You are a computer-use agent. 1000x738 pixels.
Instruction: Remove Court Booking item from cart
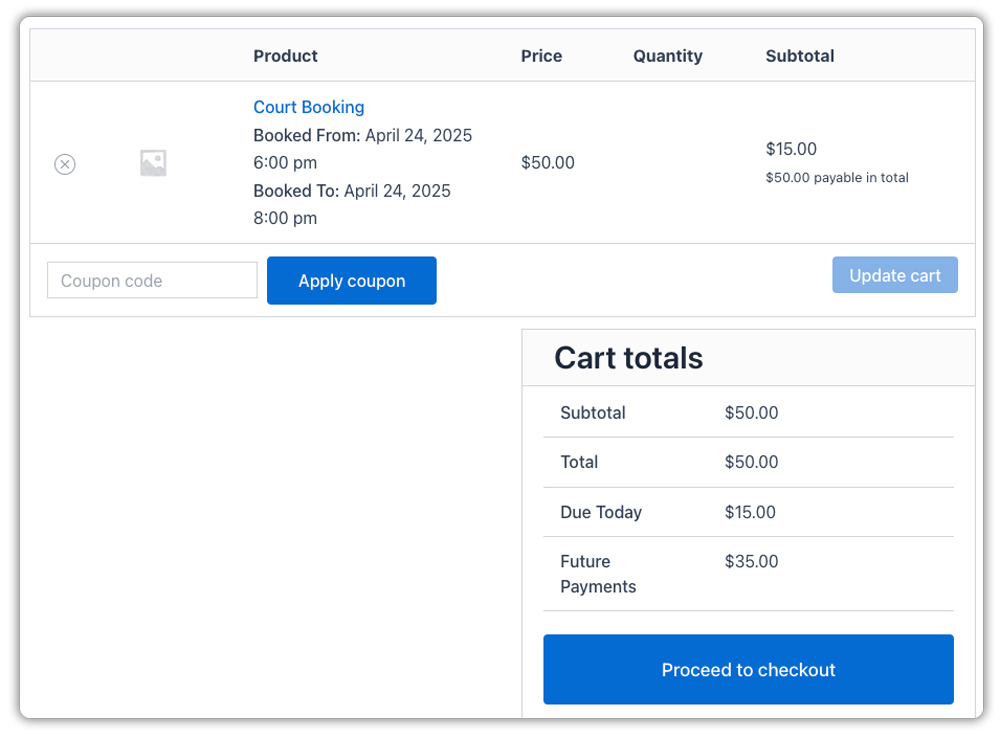coord(65,164)
